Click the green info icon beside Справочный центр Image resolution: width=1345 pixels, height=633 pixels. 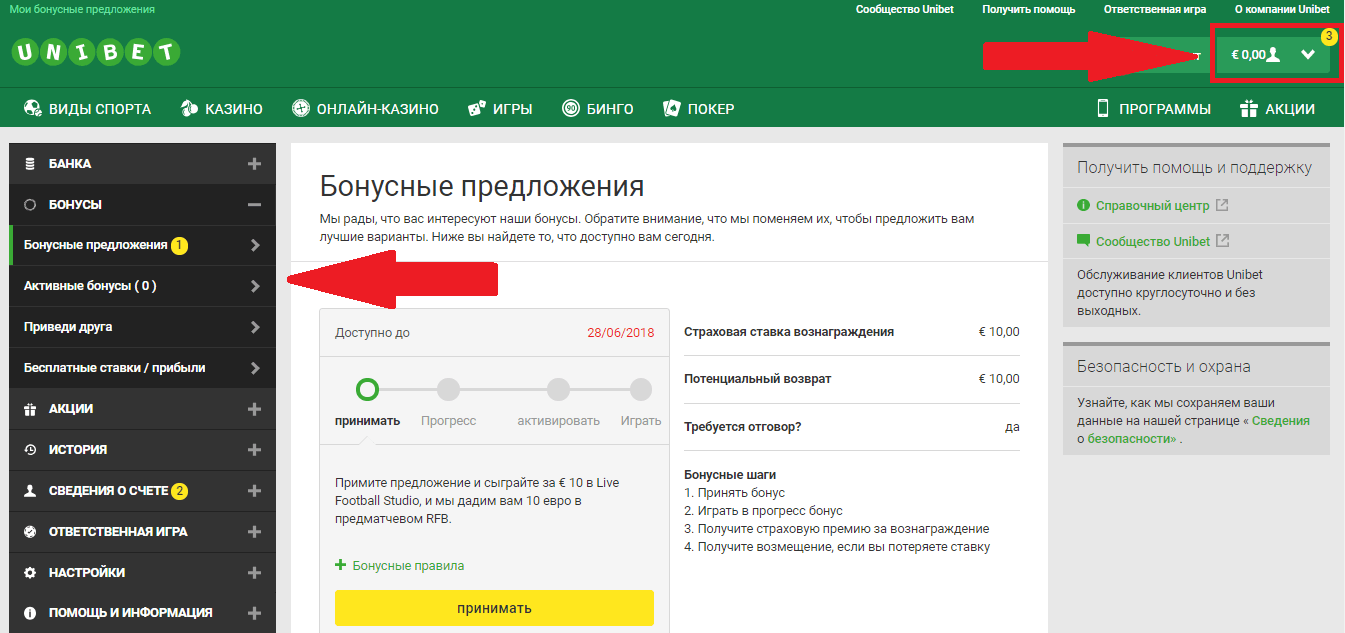click(1083, 206)
